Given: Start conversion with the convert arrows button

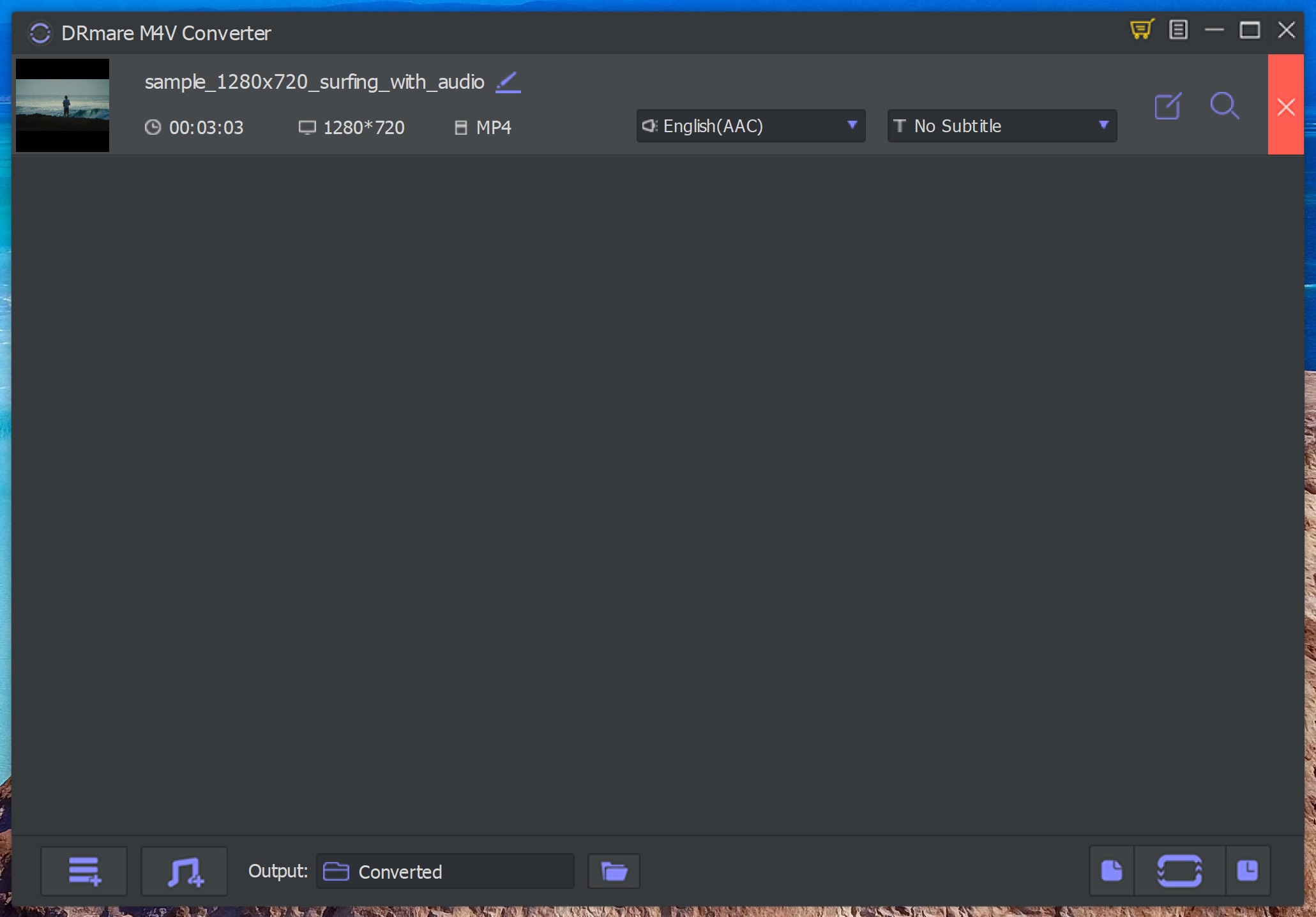Looking at the screenshot, I should (x=1180, y=870).
